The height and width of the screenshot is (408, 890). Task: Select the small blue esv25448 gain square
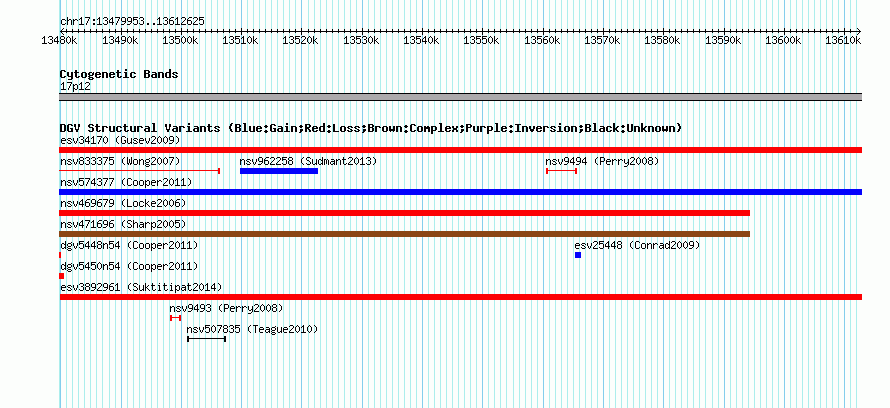click(x=578, y=255)
